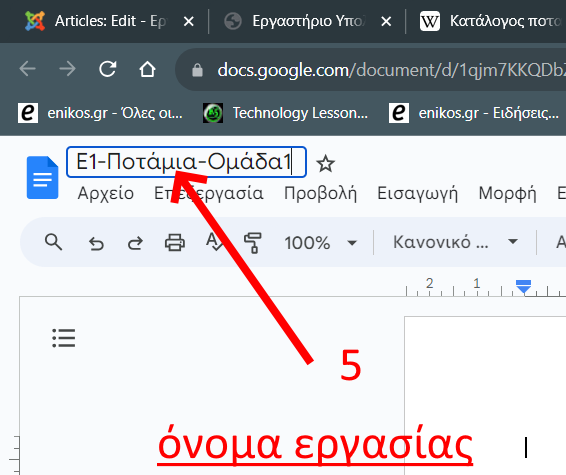The width and height of the screenshot is (566, 475).
Task: Close the Articles: Edit tab
Action: pos(188,22)
